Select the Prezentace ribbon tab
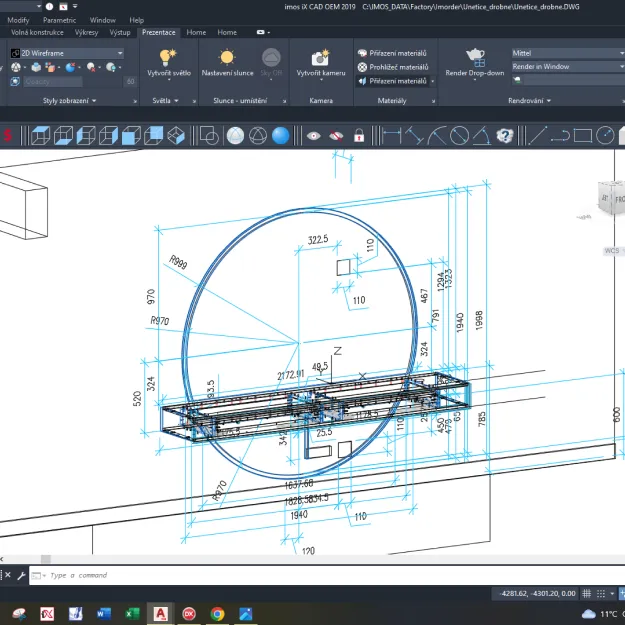Viewport: 625px width, 625px height. pyautogui.click(x=159, y=32)
